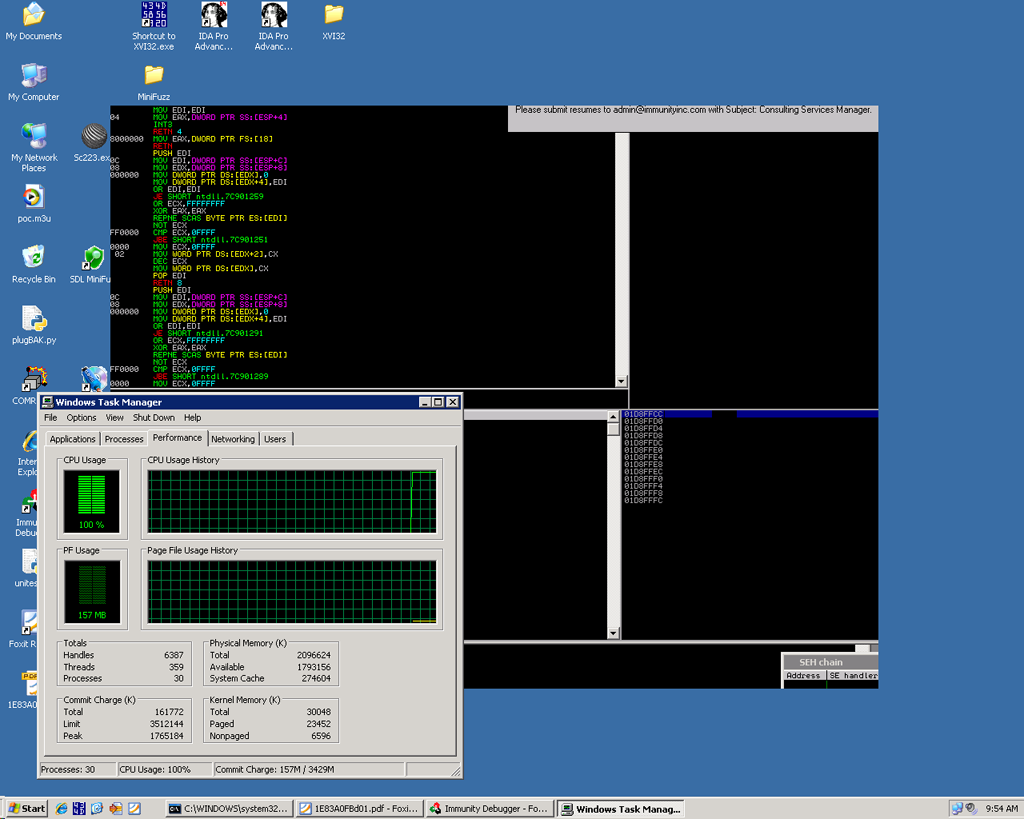Click the Page File Usage History graph
This screenshot has width=1024, height=819.
point(292,592)
